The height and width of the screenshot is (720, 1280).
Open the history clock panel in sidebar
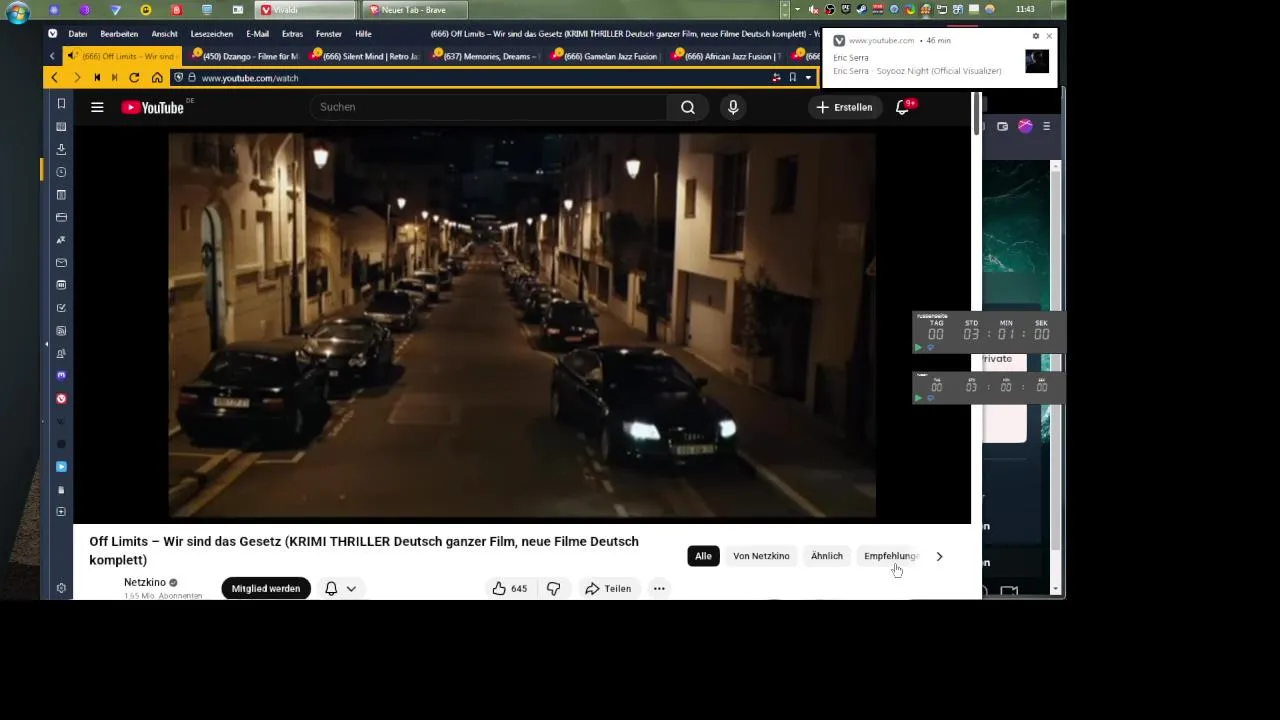(61, 172)
